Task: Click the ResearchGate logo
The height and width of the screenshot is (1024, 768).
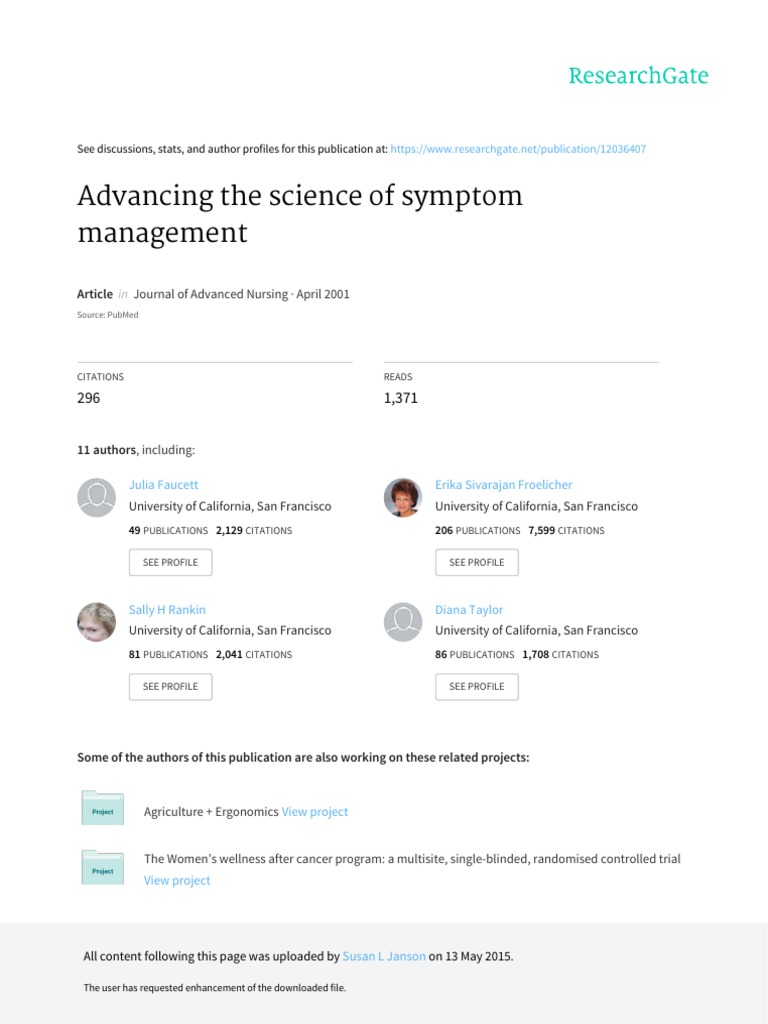Action: (638, 76)
